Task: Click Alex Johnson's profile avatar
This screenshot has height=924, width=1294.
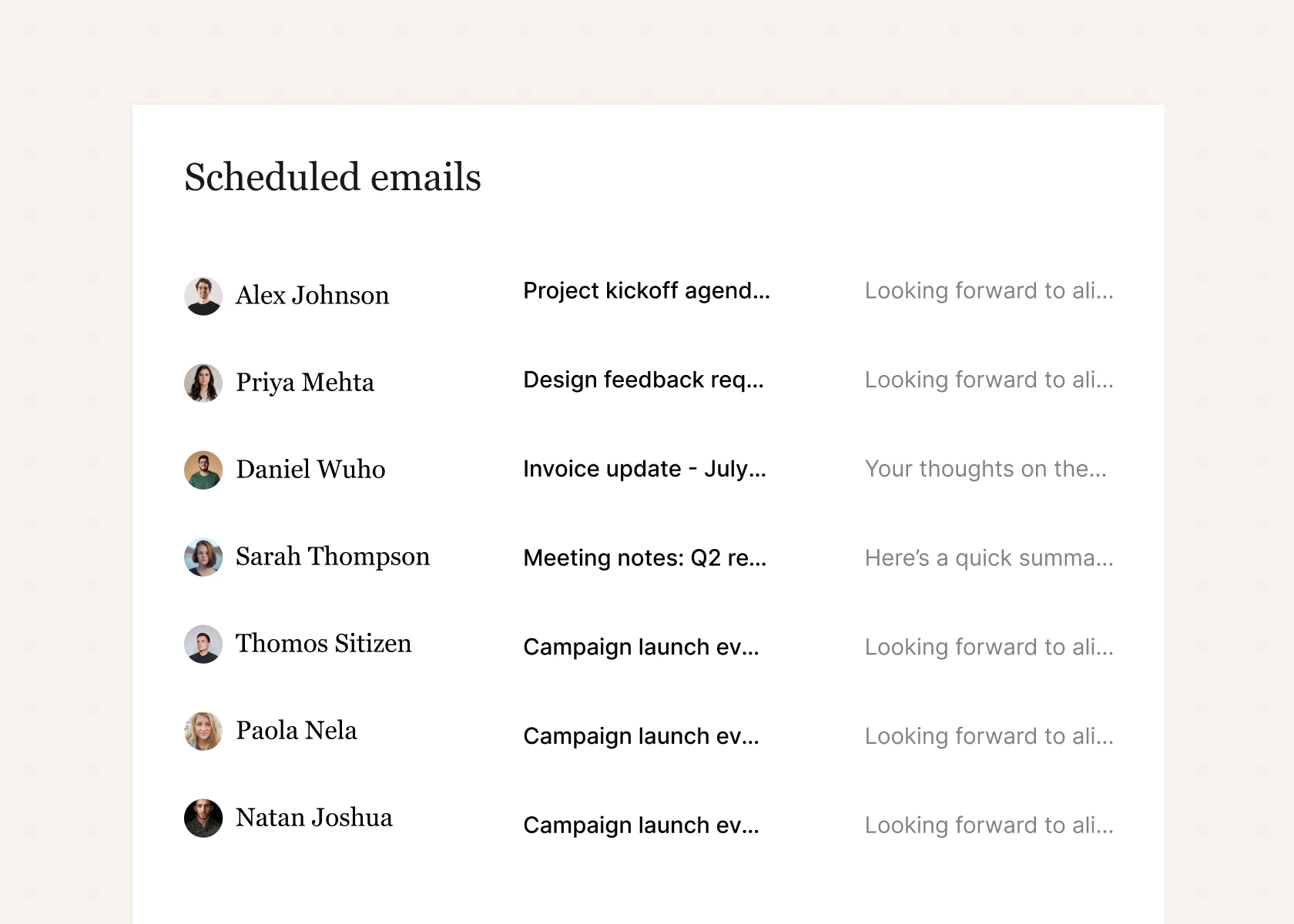Action: pos(203,296)
